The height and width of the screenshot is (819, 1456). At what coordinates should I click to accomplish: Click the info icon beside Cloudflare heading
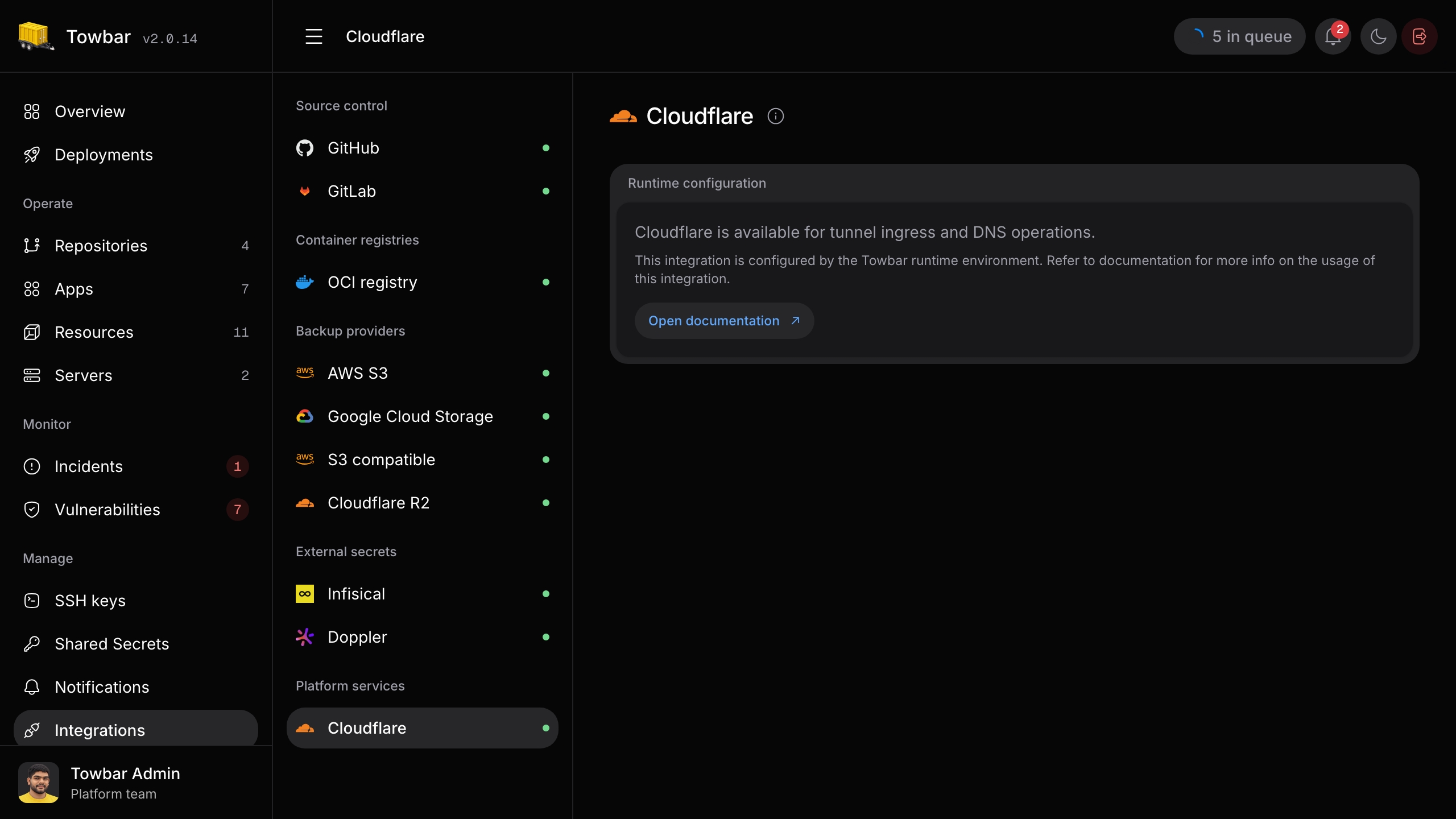click(x=776, y=116)
